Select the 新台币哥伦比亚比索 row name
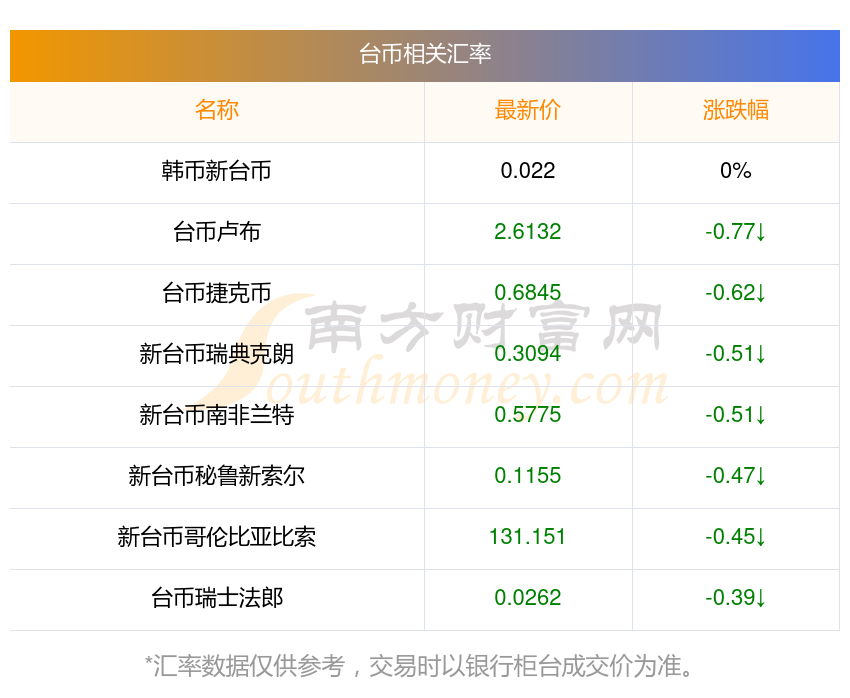Image resolution: width=850 pixels, height=698 pixels. [x=217, y=537]
